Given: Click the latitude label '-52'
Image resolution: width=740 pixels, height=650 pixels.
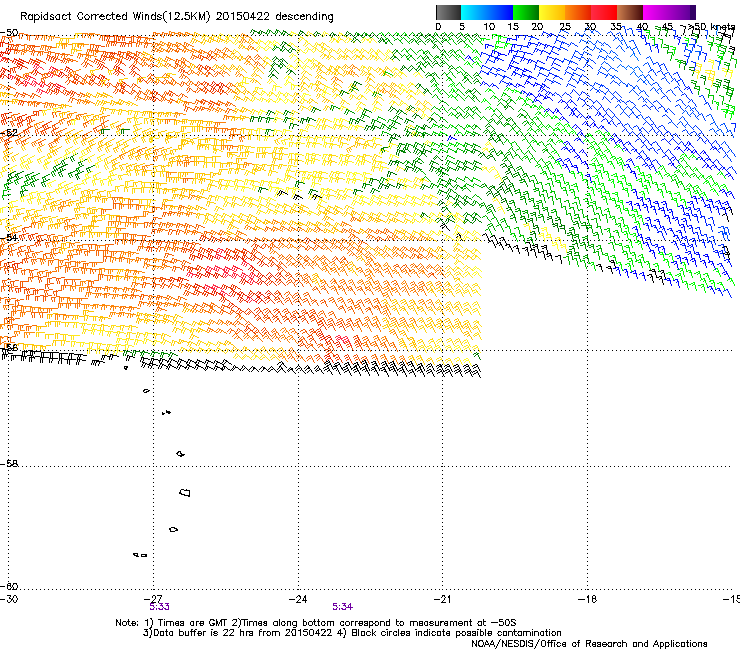Looking at the screenshot, I should [x=9, y=133].
